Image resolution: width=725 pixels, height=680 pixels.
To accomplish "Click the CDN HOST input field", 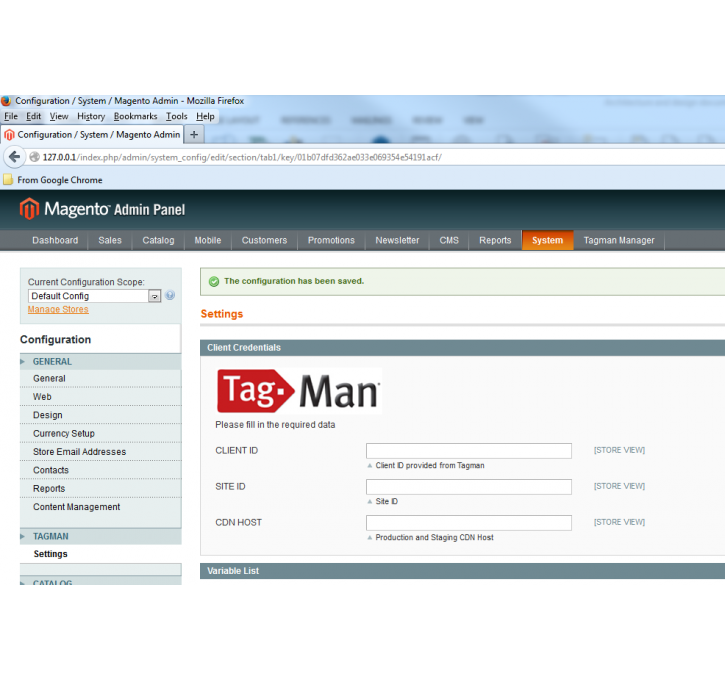I will [x=468, y=523].
